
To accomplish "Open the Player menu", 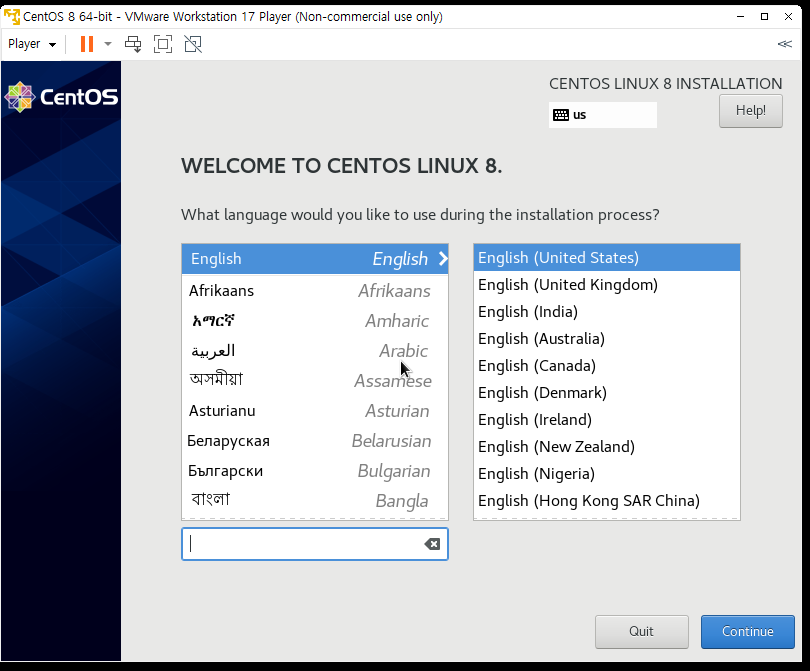I will pyautogui.click(x=32, y=44).
